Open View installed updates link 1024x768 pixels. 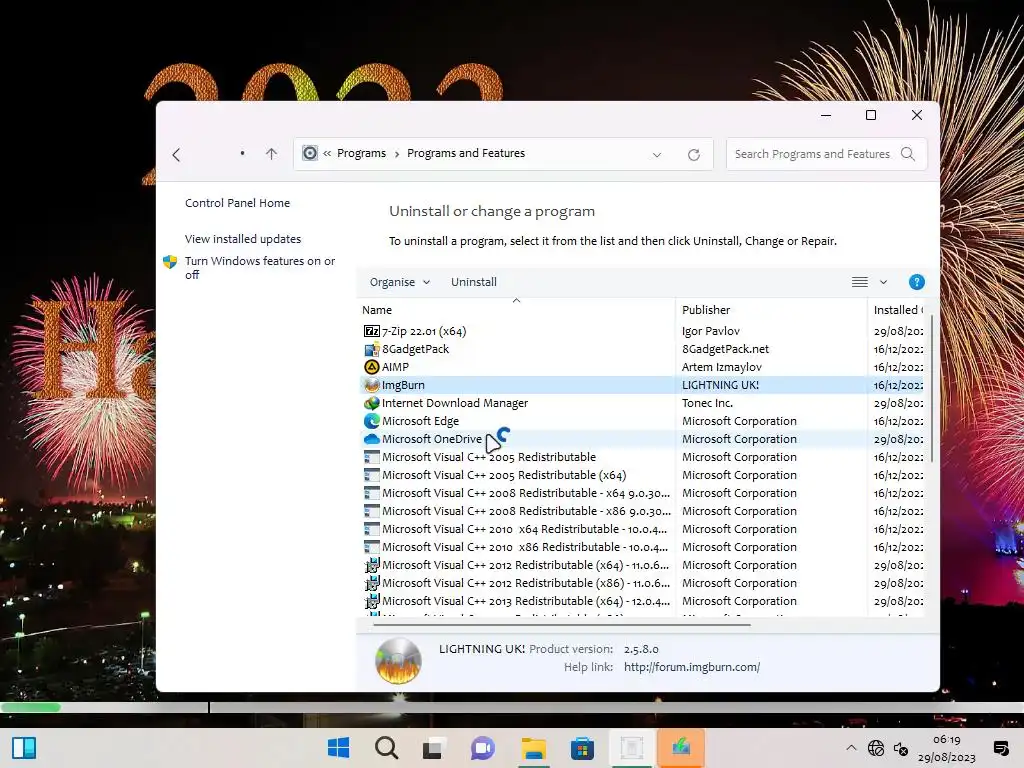(x=243, y=239)
